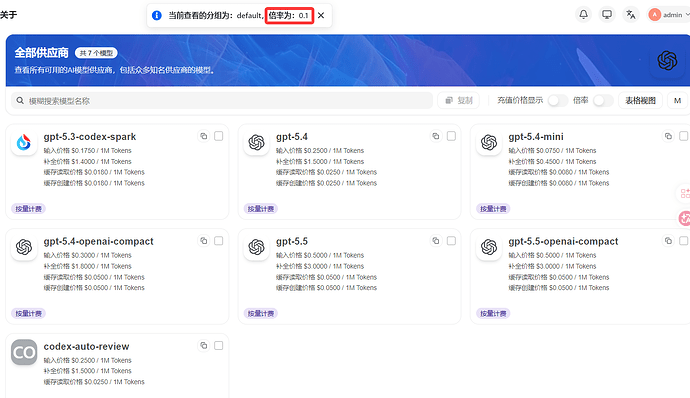Screen dimensions: 690x398
Task: Open the gpt-5.4-openai-compact model title
Action: (x=99, y=242)
